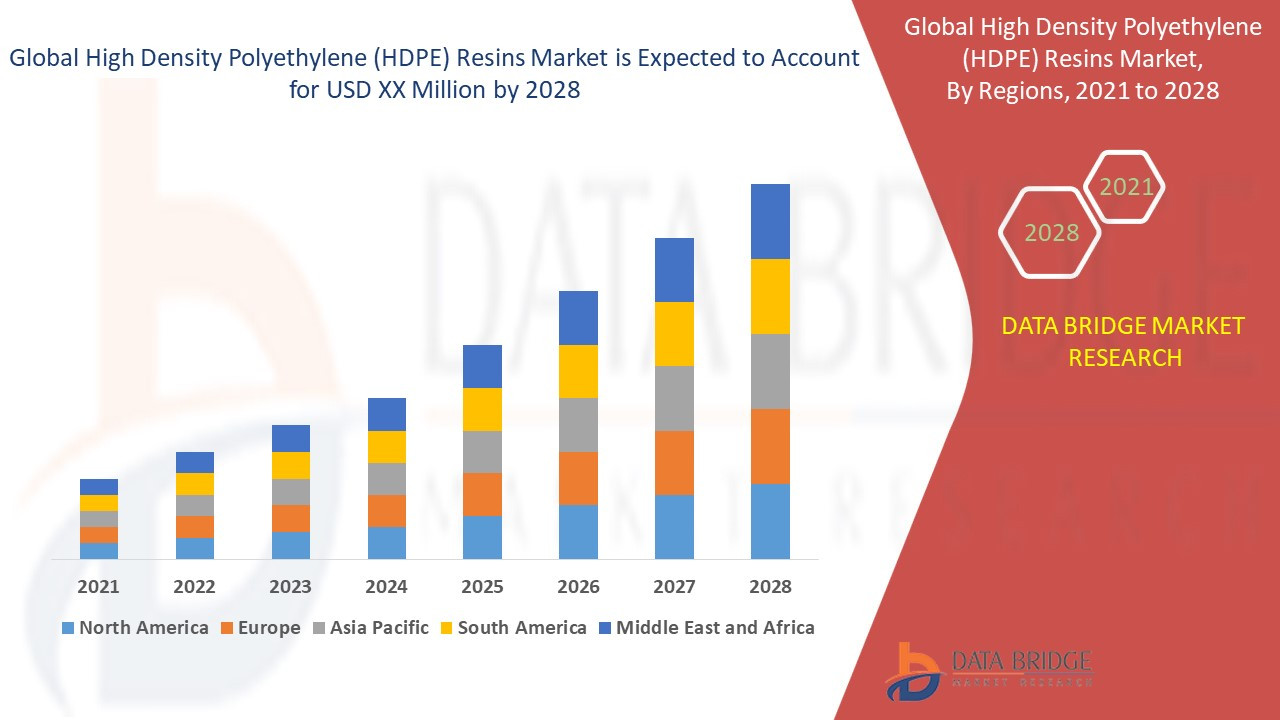Click the 2025 axis label
This screenshot has width=1280, height=720.
482,587
